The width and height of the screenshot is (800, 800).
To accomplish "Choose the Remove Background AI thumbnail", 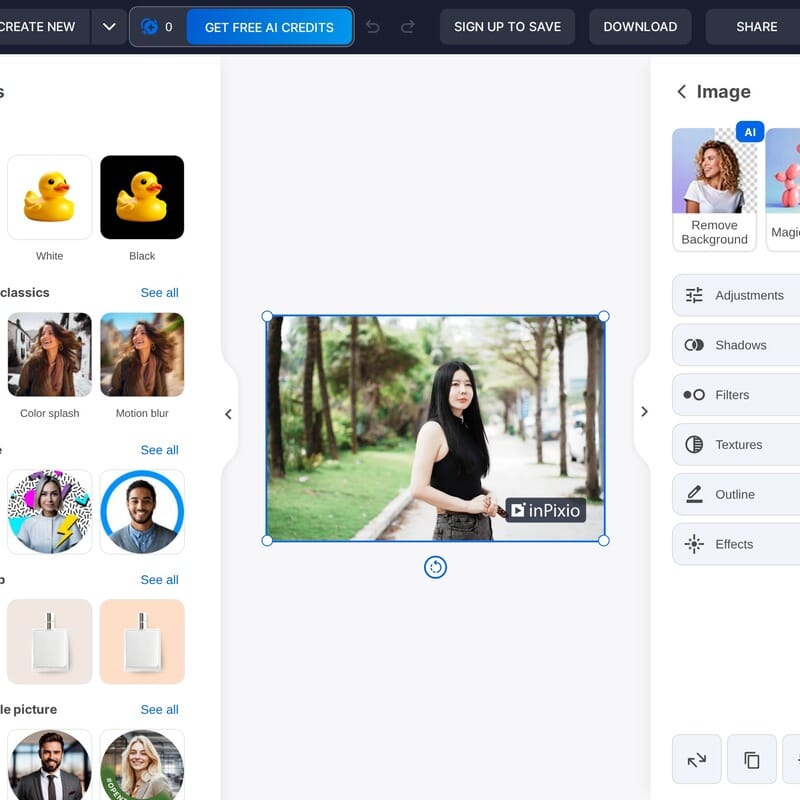I will (714, 189).
